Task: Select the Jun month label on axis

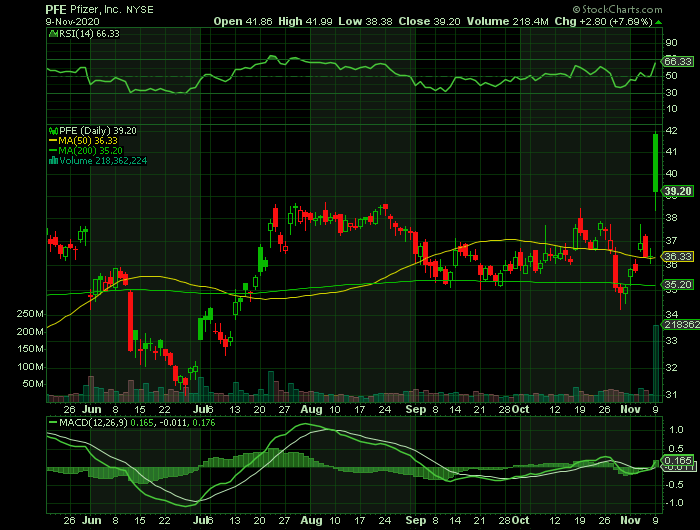Action: 95,409
